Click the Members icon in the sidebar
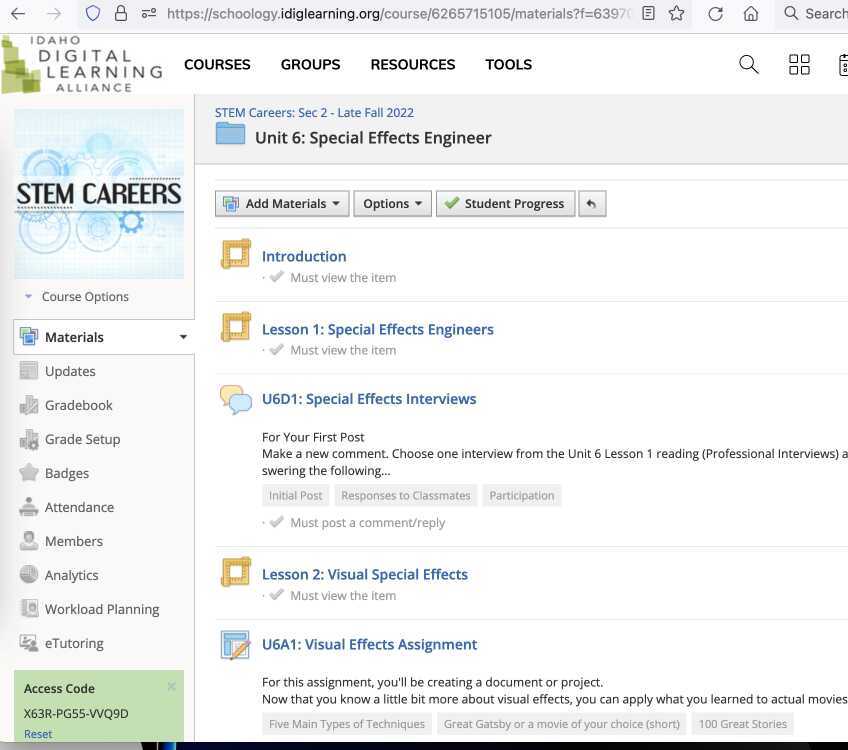 point(29,541)
